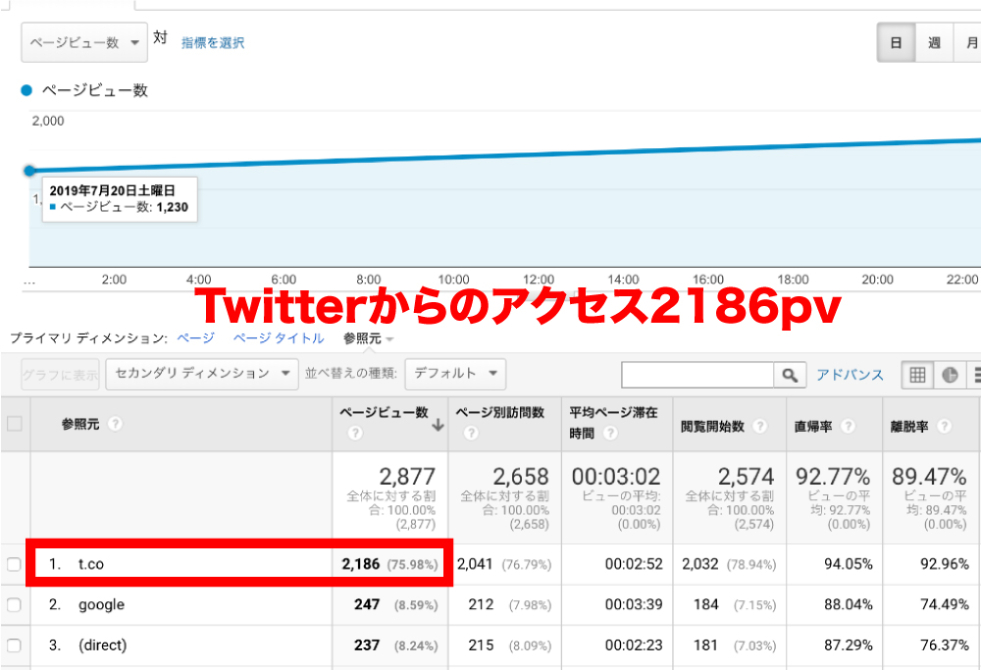Toggle the select-all checkbox in header
981x670 pixels.
click(14, 424)
